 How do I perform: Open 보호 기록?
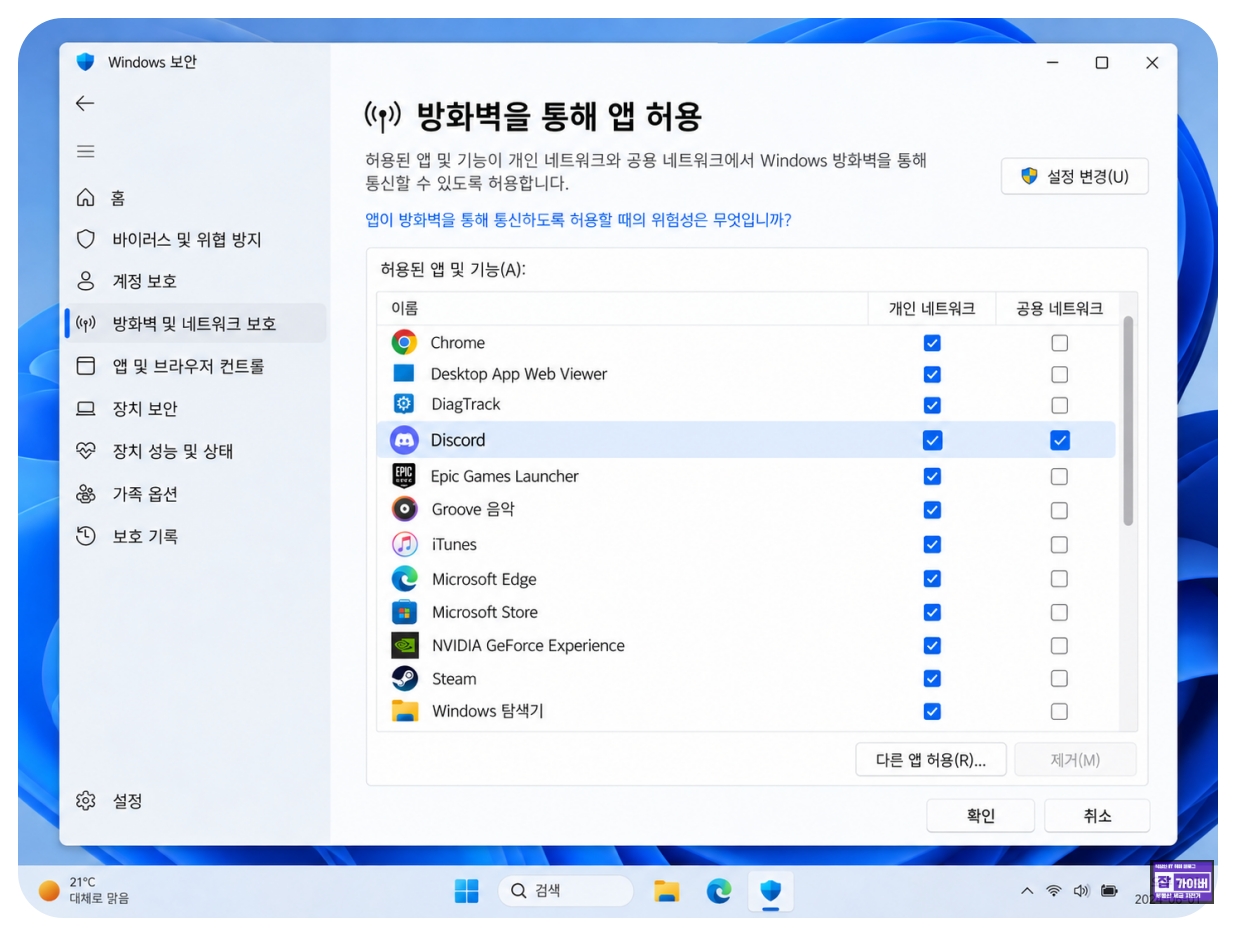click(x=195, y=536)
